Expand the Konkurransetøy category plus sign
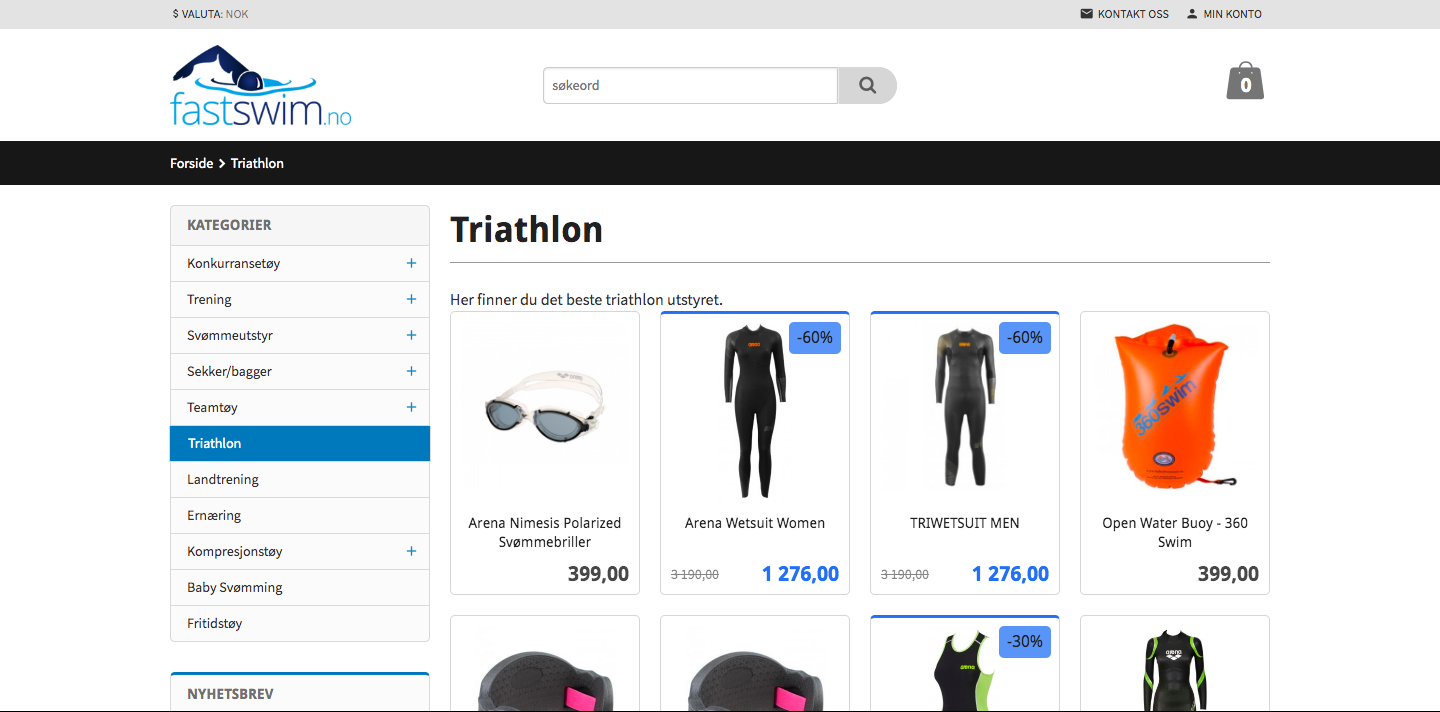The height and width of the screenshot is (712, 1440). click(411, 263)
